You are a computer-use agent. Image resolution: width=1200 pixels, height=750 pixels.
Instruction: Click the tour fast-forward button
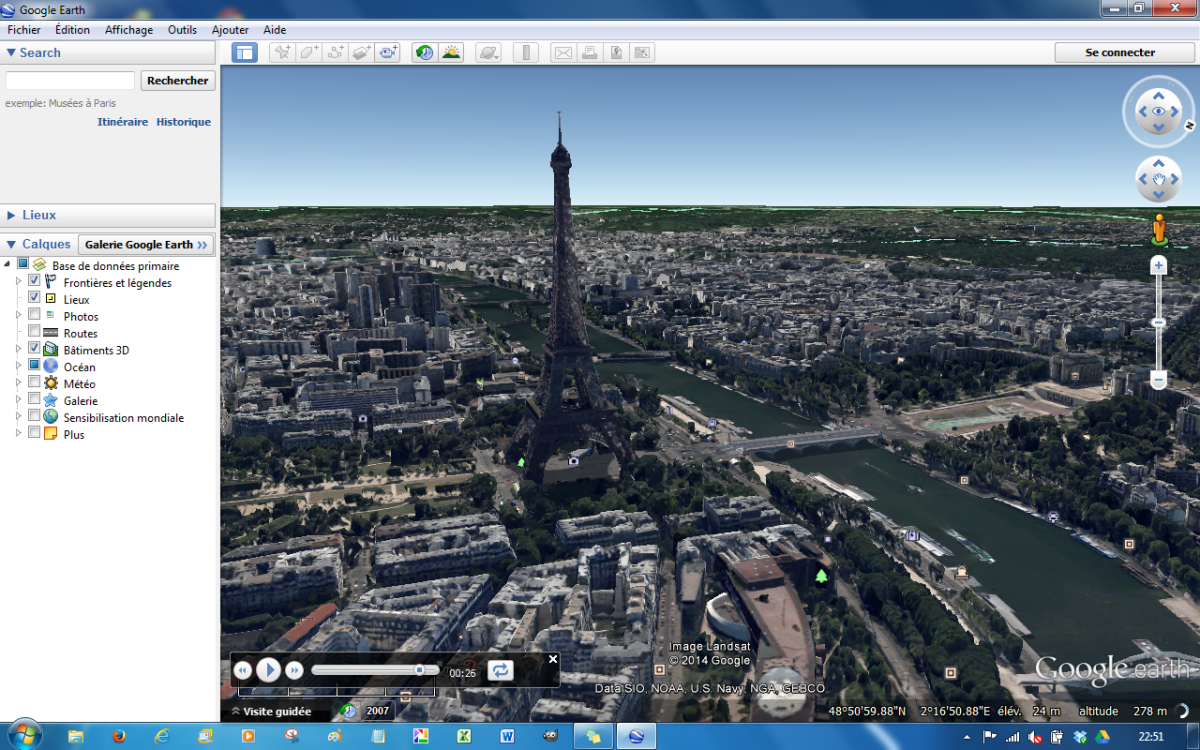pyautogui.click(x=294, y=670)
